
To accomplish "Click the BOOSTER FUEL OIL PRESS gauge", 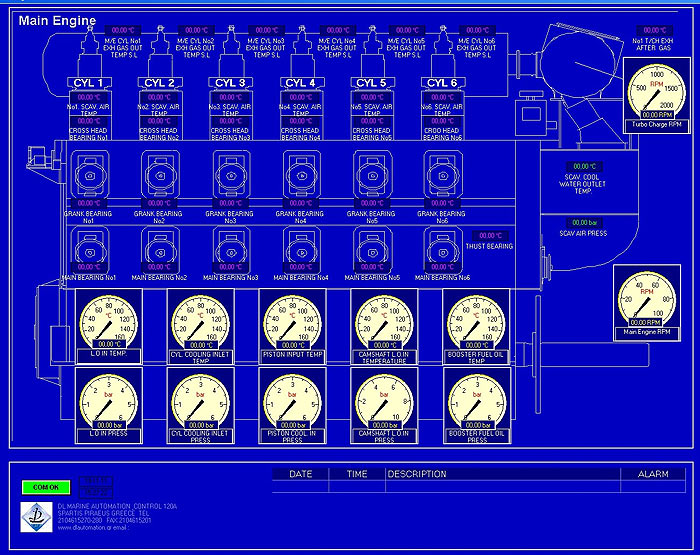I will pyautogui.click(x=476, y=402).
